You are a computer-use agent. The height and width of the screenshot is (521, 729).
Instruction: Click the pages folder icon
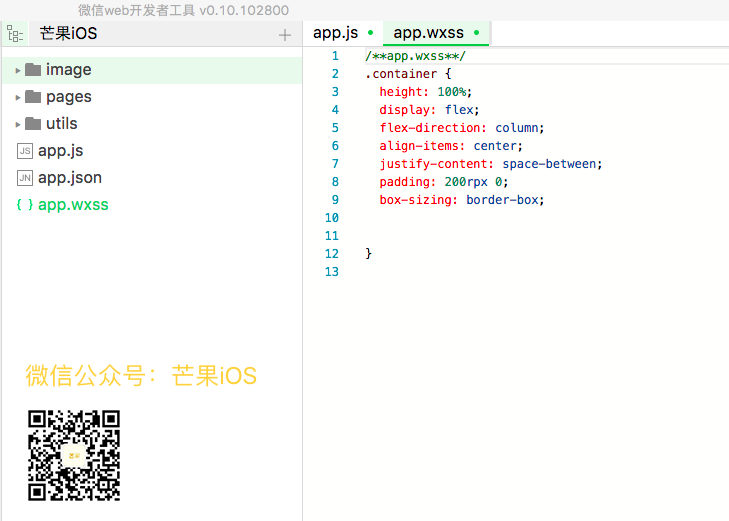point(33,97)
